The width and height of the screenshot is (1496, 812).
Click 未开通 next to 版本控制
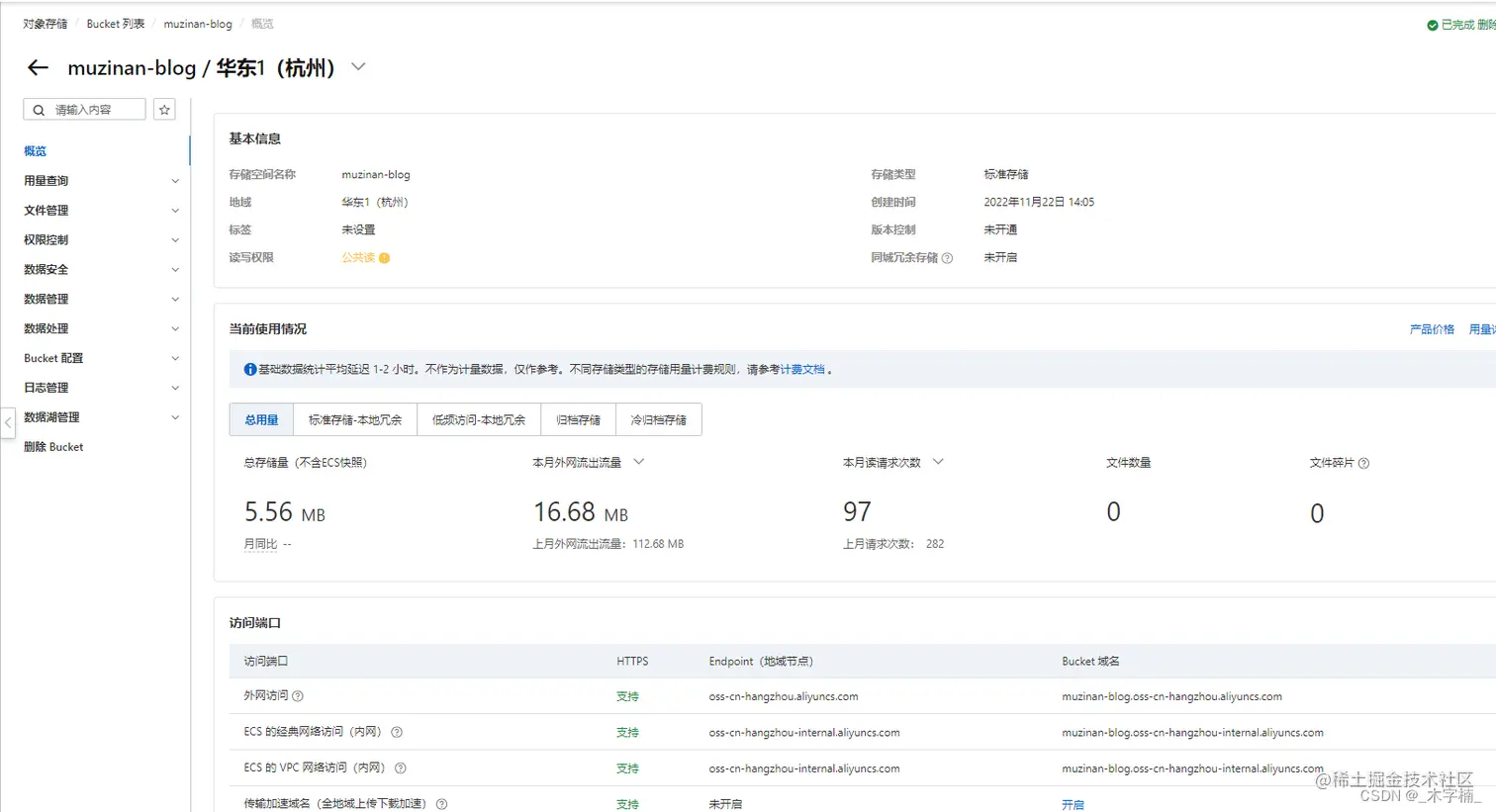point(1000,229)
